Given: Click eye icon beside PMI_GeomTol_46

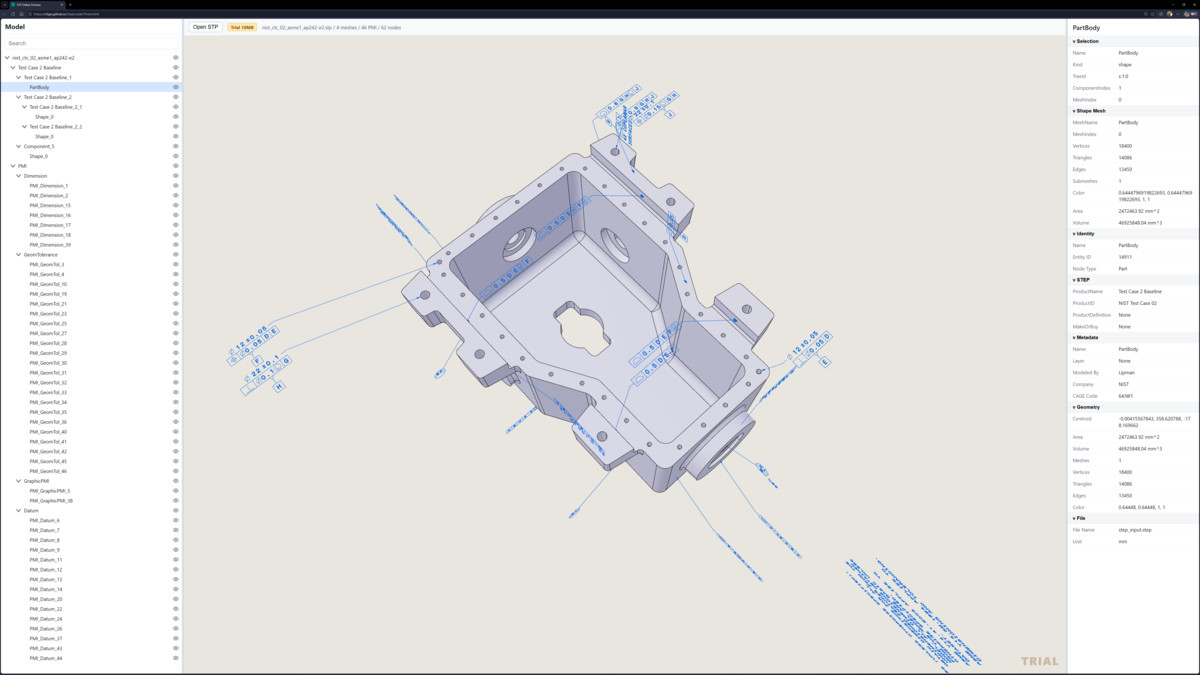Looking at the screenshot, I should [x=176, y=471].
